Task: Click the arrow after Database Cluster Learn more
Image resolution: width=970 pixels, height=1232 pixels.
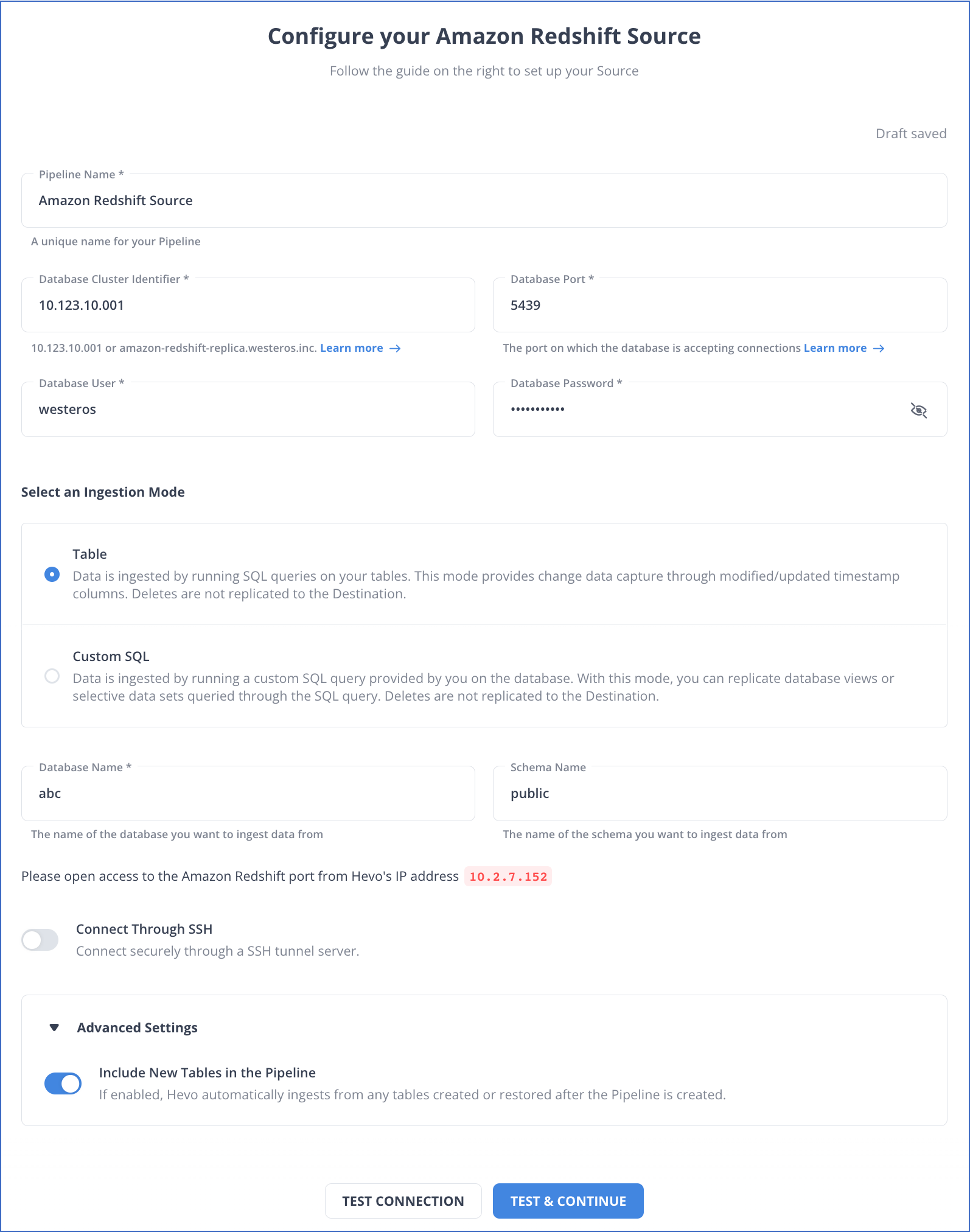Action: pos(395,348)
